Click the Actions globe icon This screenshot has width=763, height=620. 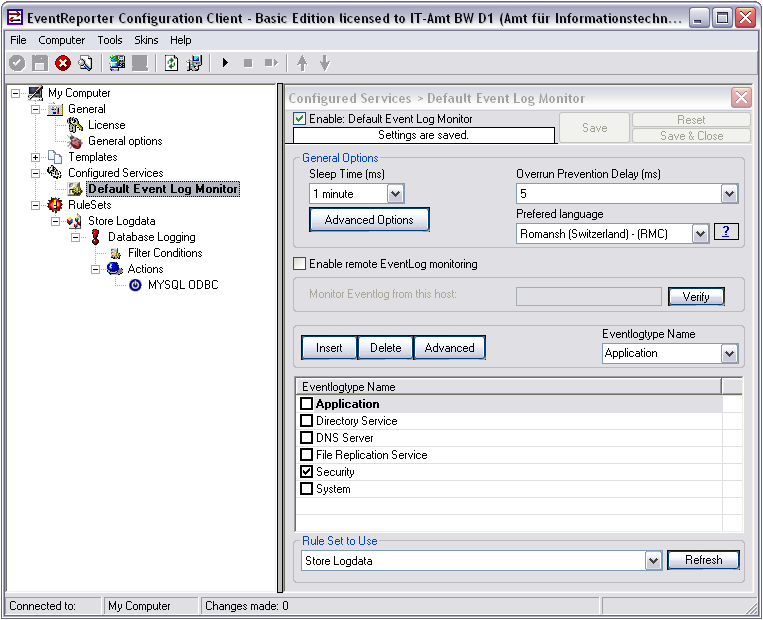pyautogui.click(x=115, y=269)
